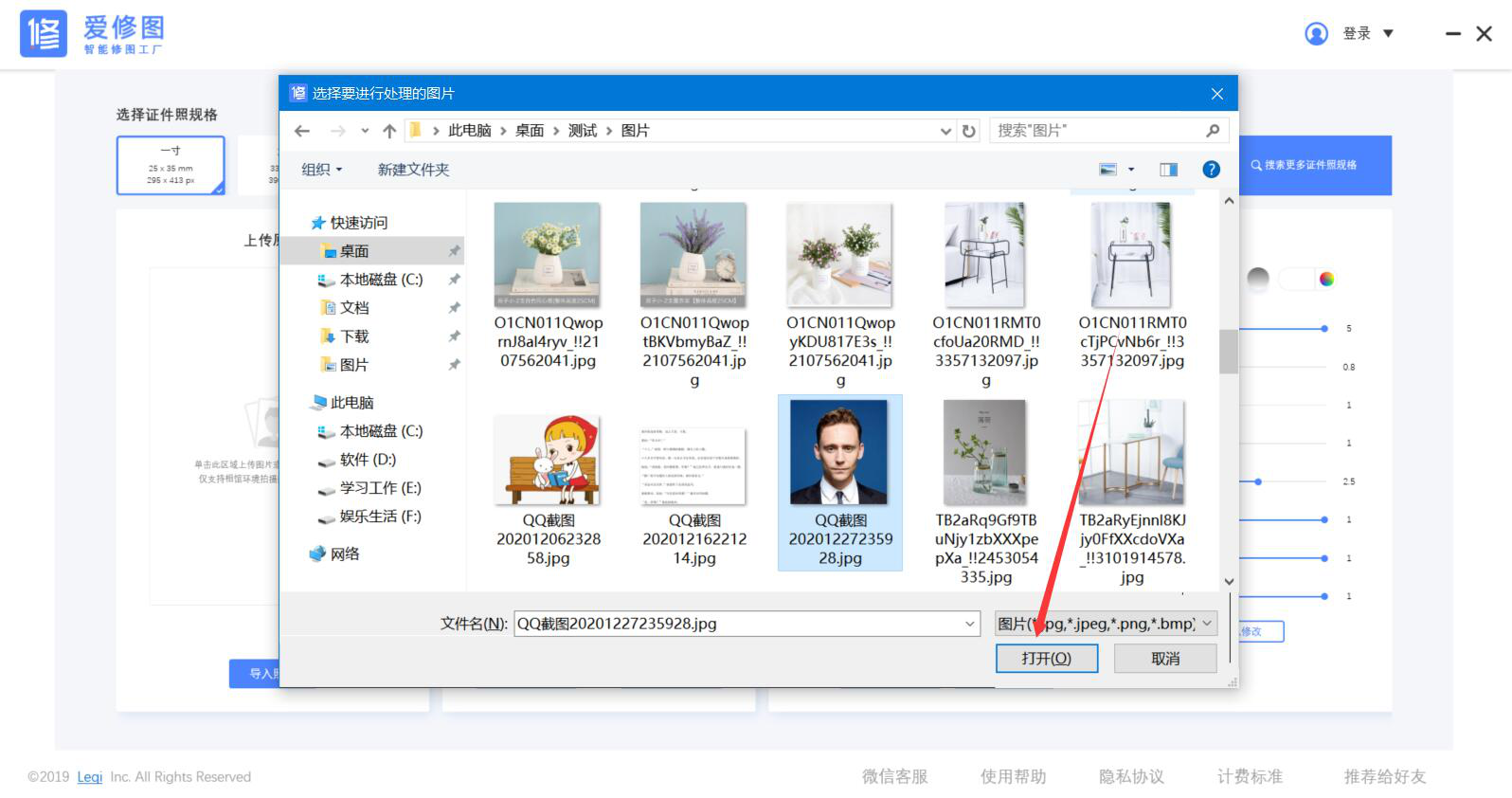Toggle the preview pane icon

(x=1168, y=170)
